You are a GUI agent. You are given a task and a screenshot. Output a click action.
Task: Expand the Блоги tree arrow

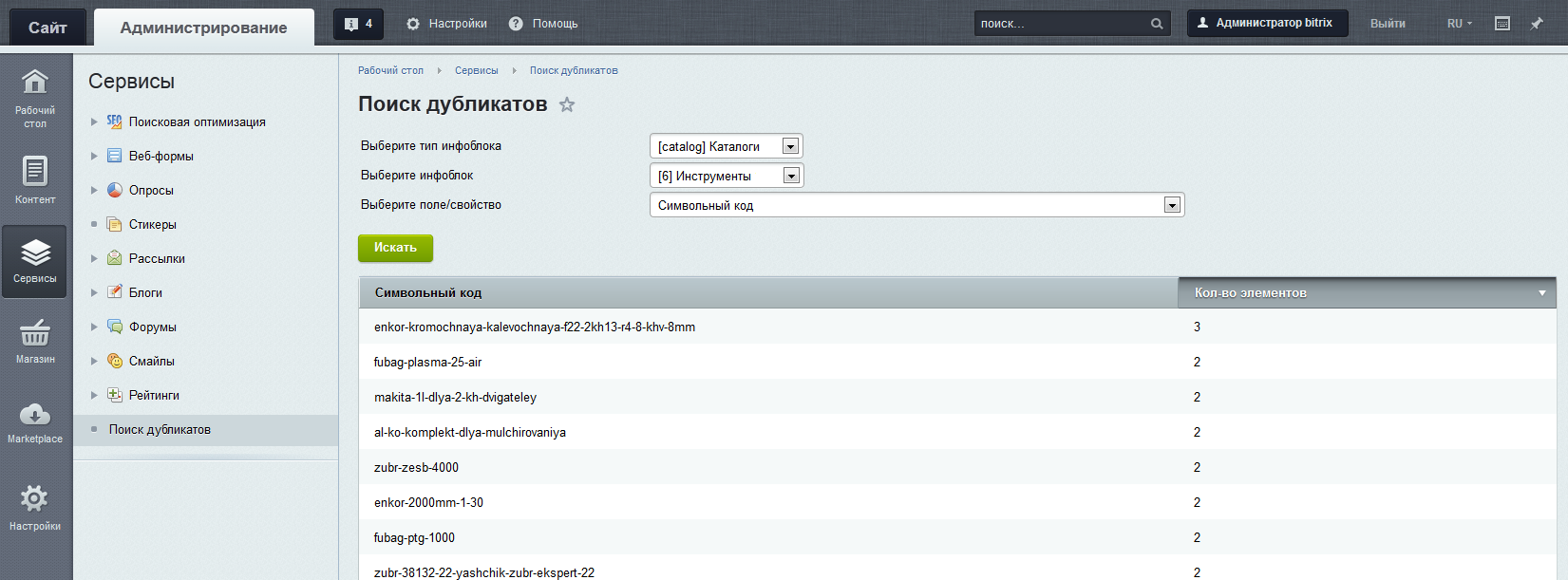94,292
